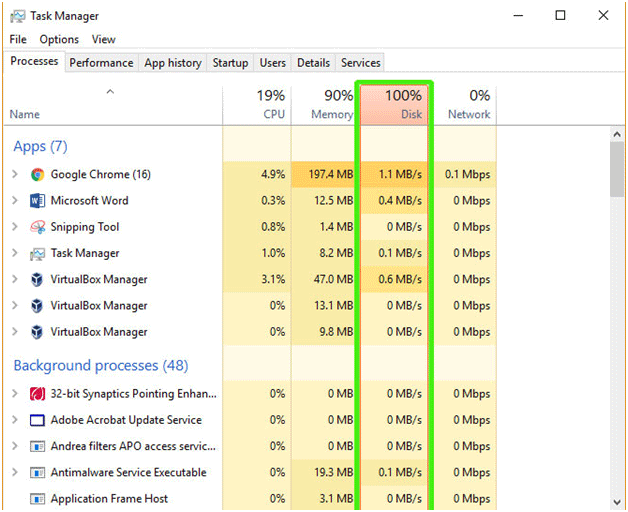Click Antimalware Service's 19.3 MB memory cell
Viewport: 628px width, 512px height.
324,473
